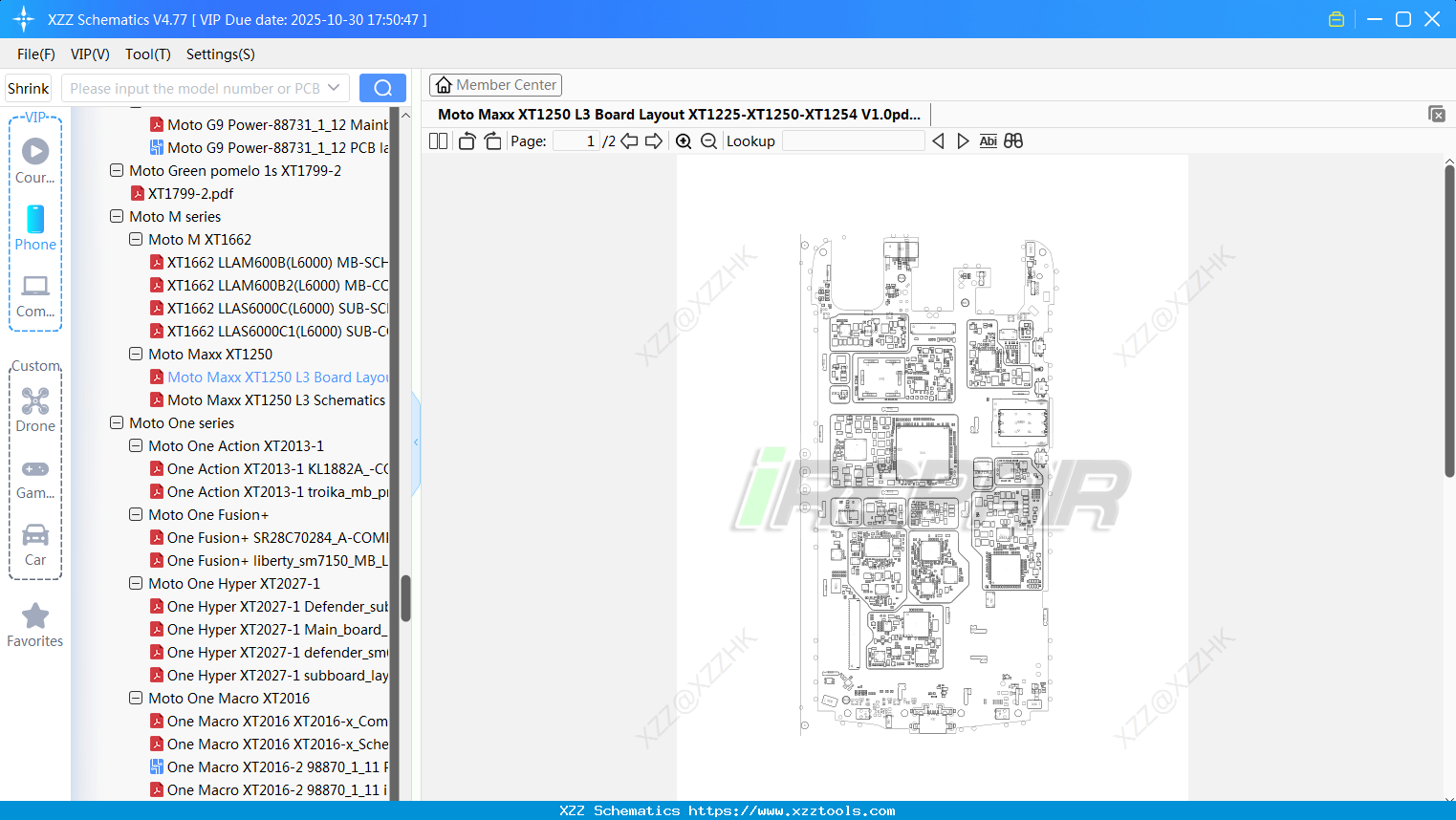Click the Favorites star icon
1456x820 pixels.
(x=35, y=616)
